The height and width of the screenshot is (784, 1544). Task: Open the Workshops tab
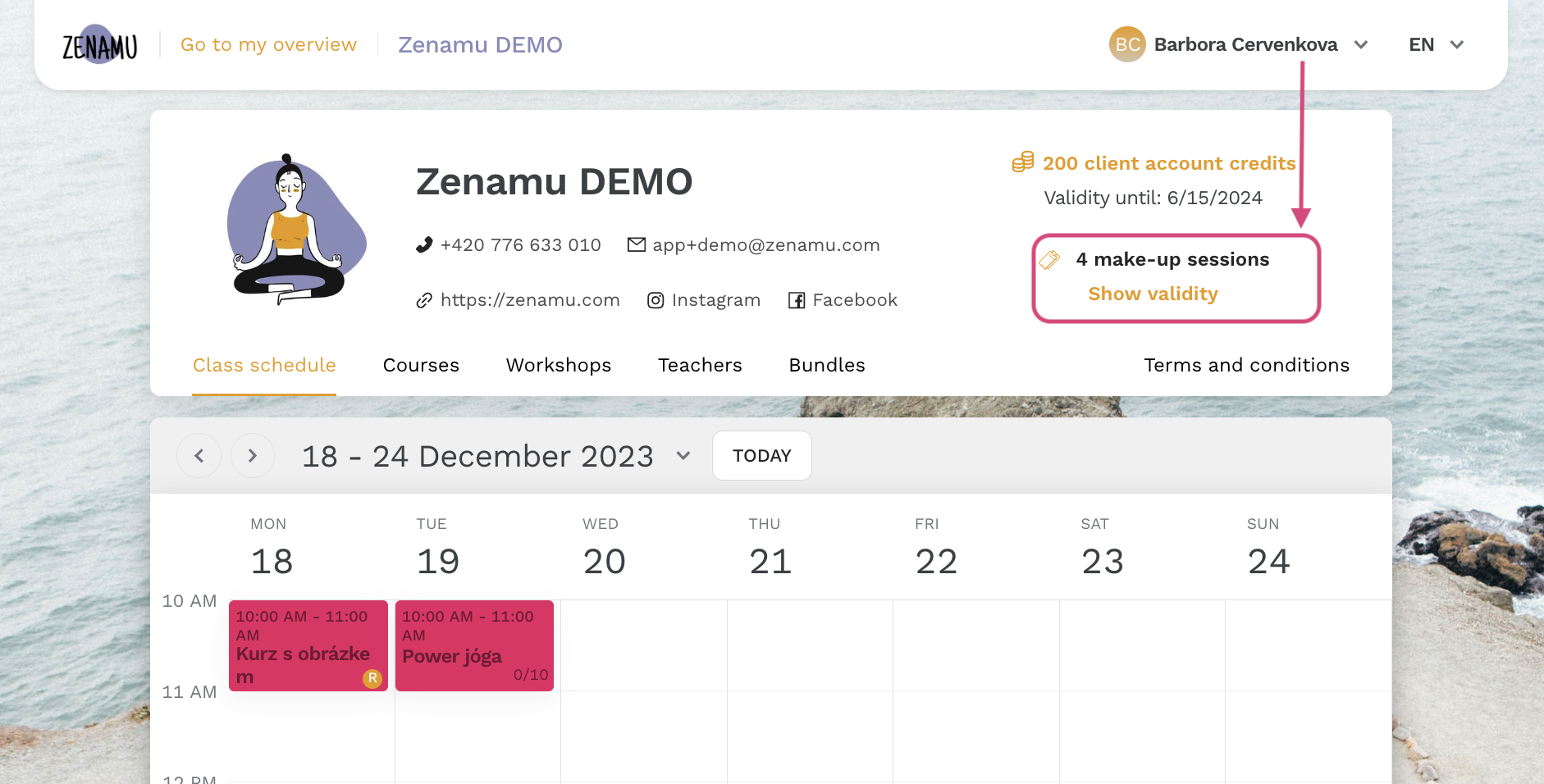coord(559,365)
